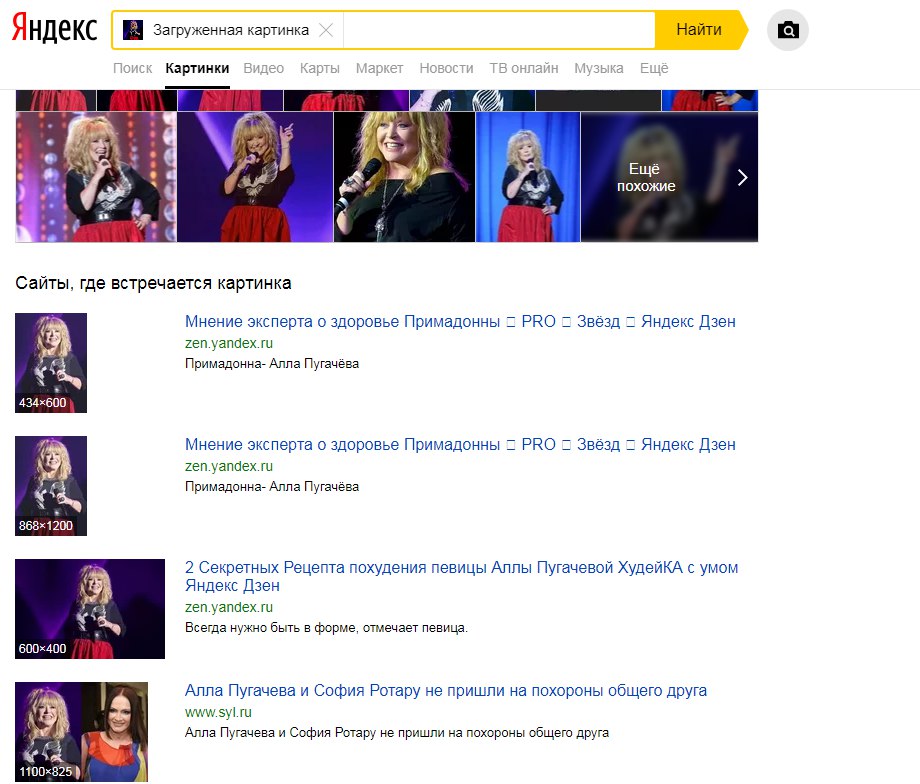This screenshot has height=784, width=920.
Task: Click the Yandex logo
Action: pyautogui.click(x=55, y=29)
